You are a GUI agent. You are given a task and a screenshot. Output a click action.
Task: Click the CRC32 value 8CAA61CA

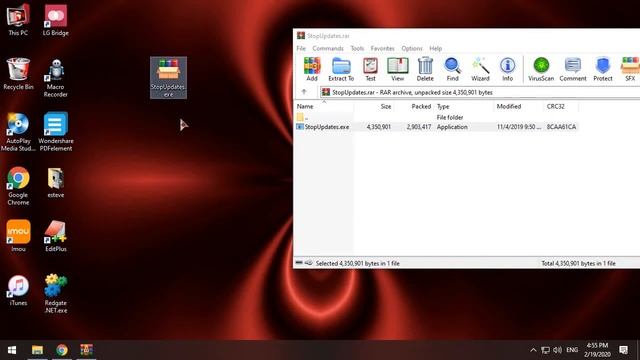tap(561, 127)
